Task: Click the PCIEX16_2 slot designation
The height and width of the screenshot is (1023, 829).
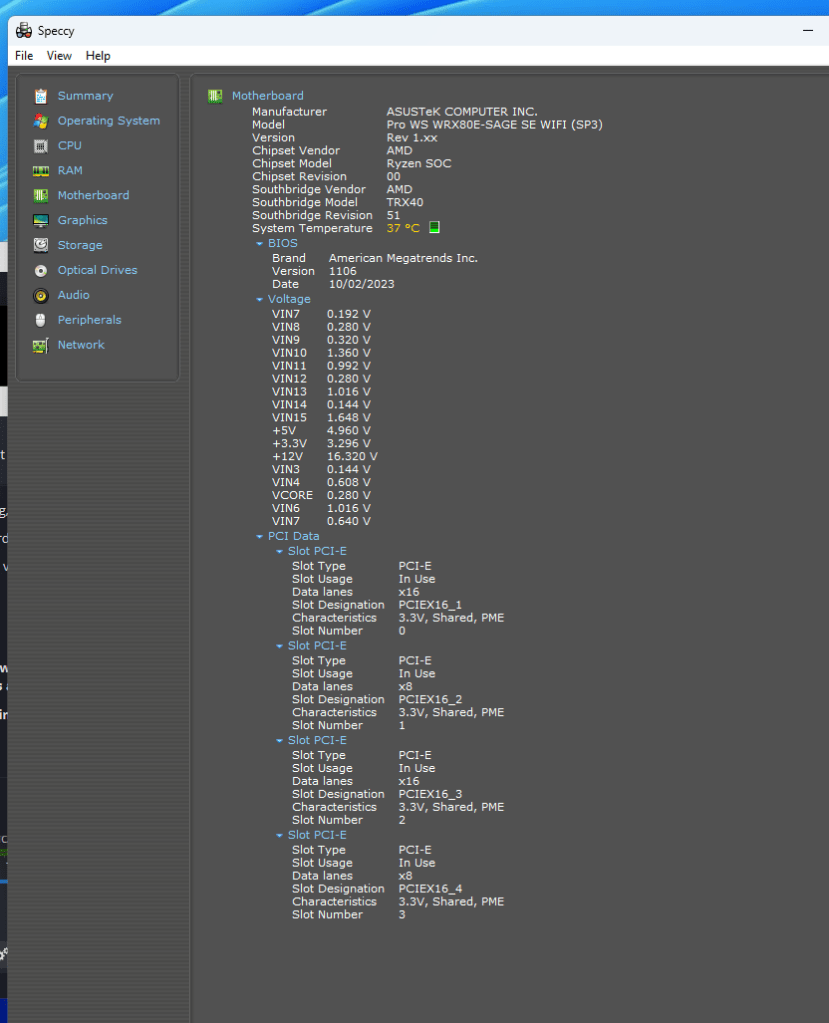Action: [x=430, y=699]
